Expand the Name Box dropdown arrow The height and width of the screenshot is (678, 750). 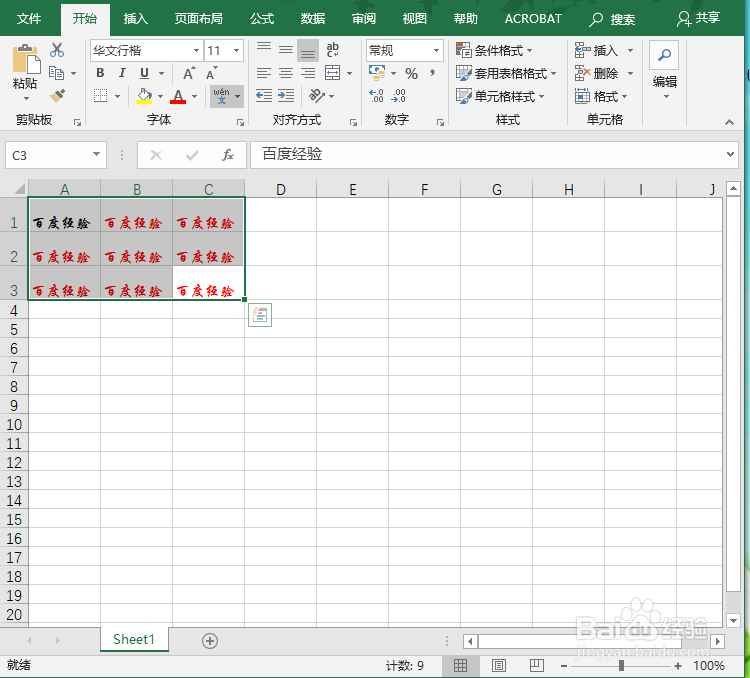[96, 155]
